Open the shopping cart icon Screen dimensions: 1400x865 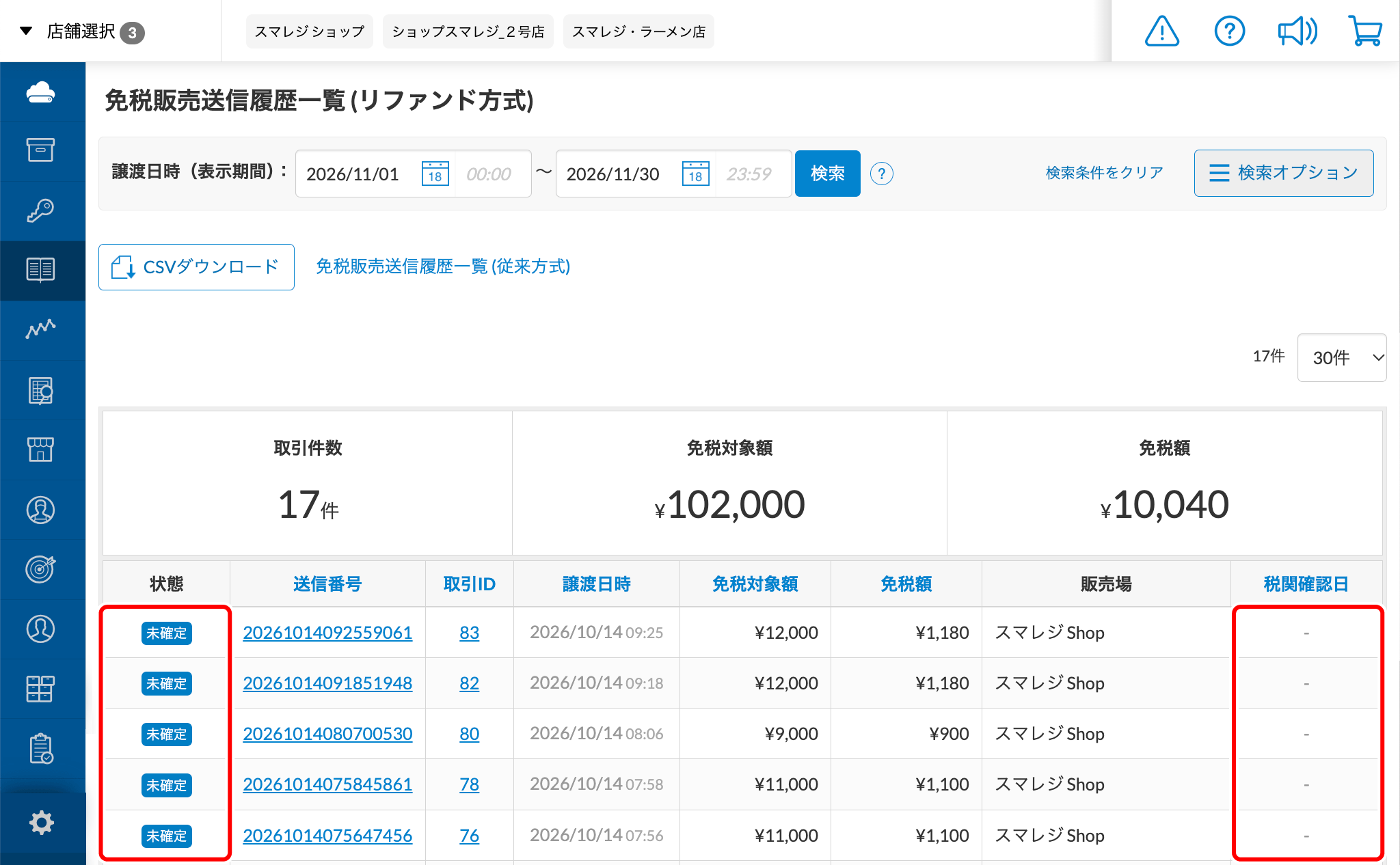(x=1365, y=31)
